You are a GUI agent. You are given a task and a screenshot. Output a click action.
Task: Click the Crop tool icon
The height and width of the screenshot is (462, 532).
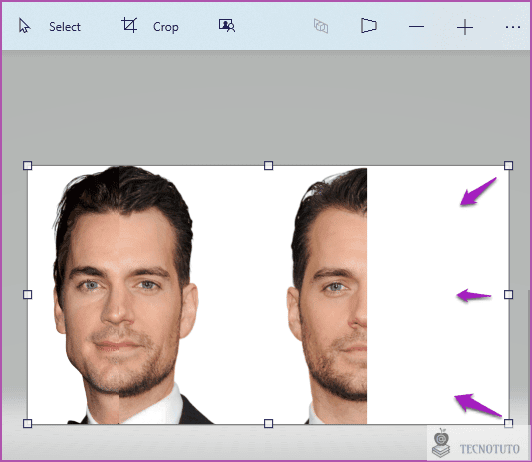(129, 25)
